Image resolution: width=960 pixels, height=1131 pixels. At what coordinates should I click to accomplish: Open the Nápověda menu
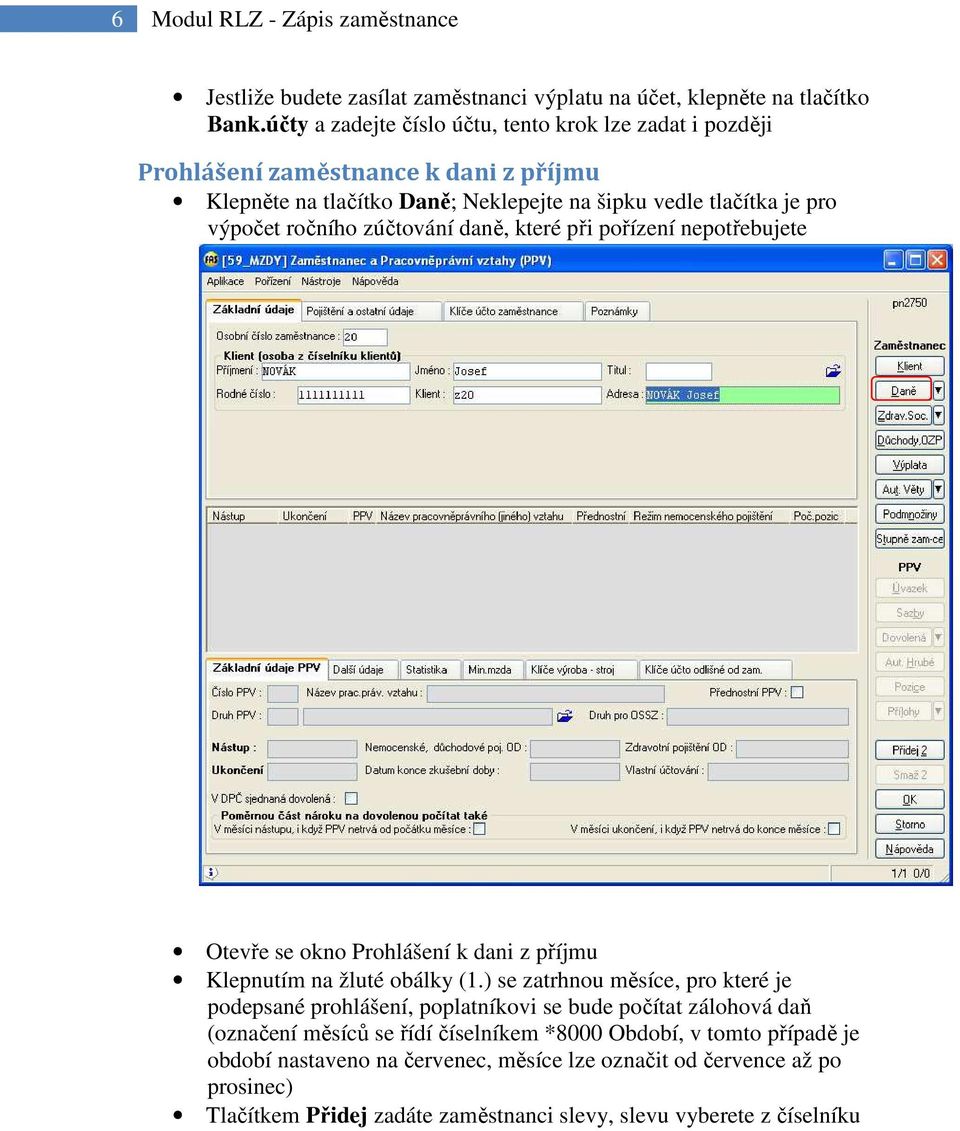375,281
